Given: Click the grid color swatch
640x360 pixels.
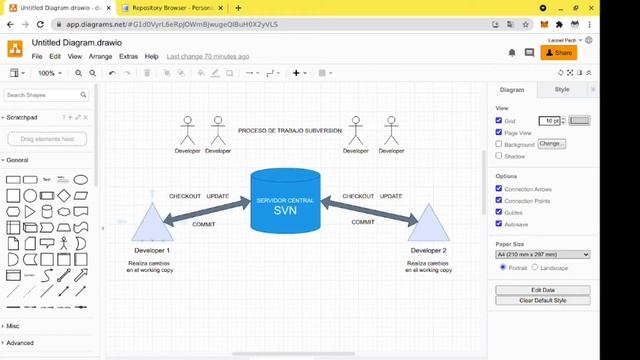Looking at the screenshot, I should 580,120.
